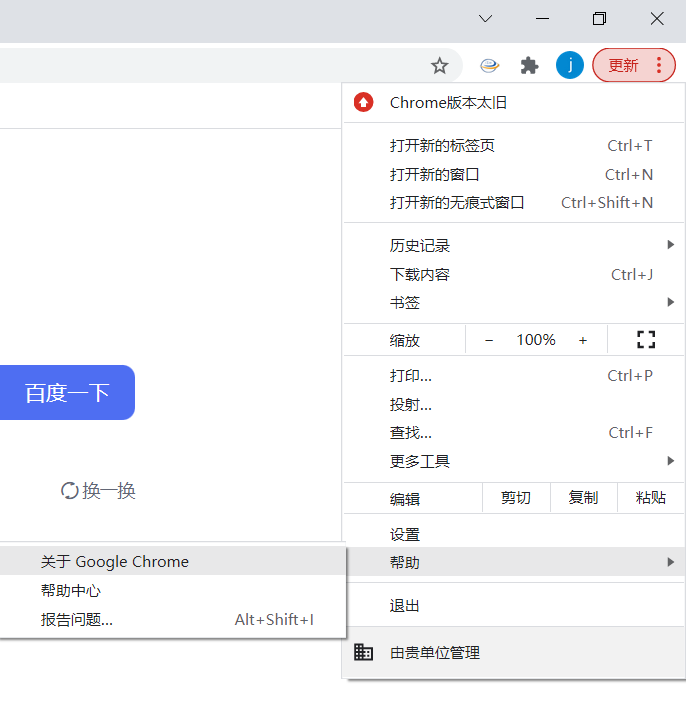Click the red Chrome update arrow icon

tap(363, 102)
